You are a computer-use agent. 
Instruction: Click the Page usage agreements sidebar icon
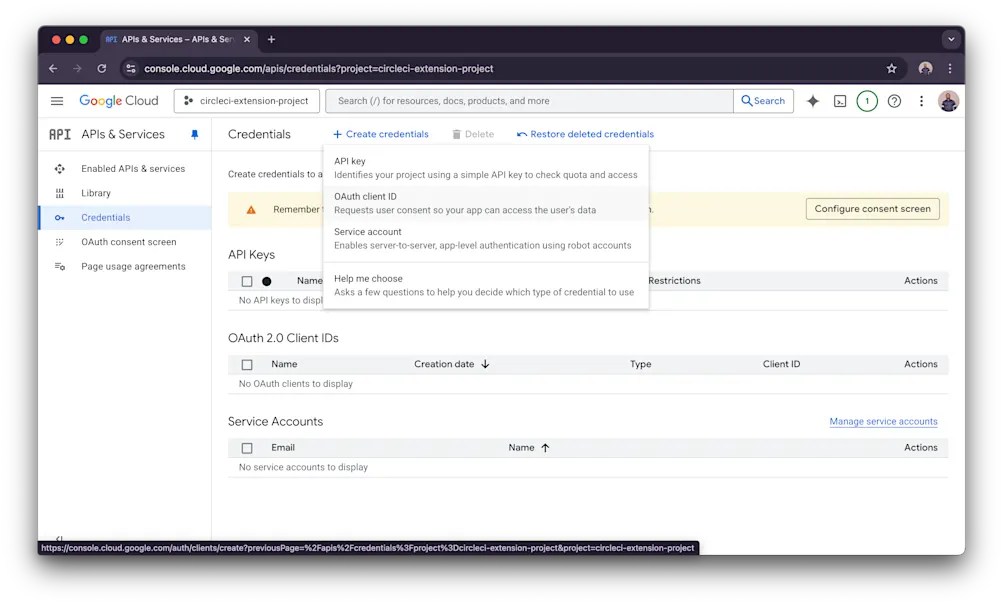59,267
